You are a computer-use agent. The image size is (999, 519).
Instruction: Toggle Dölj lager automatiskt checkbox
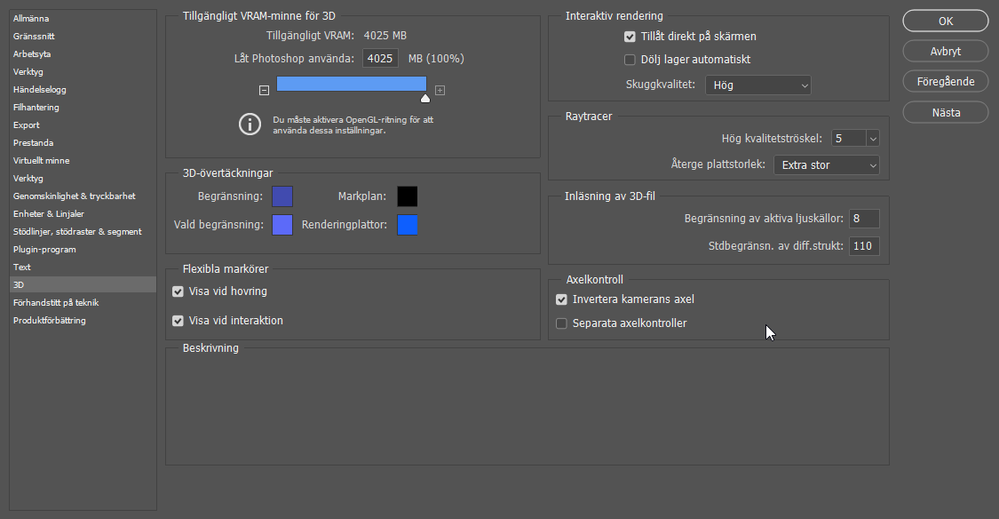point(630,60)
